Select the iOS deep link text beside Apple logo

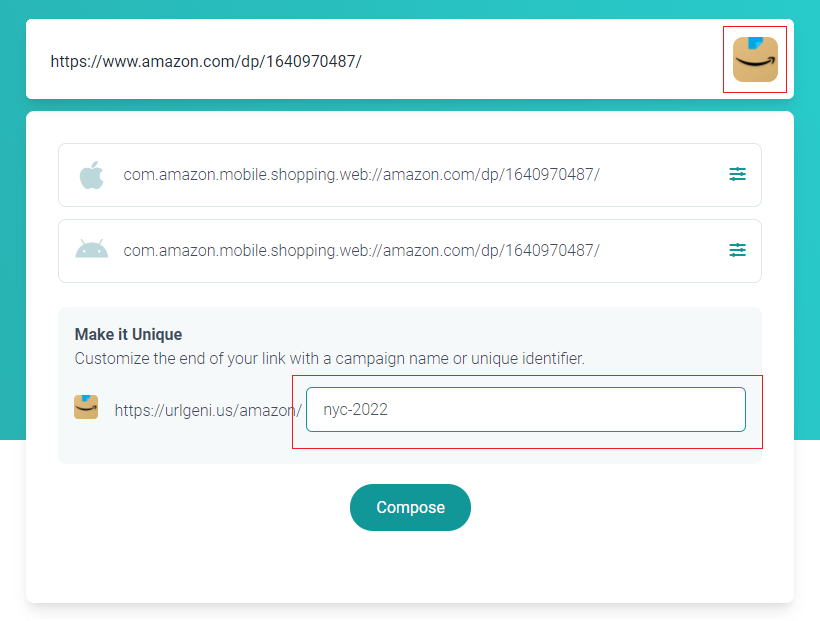[361, 174]
